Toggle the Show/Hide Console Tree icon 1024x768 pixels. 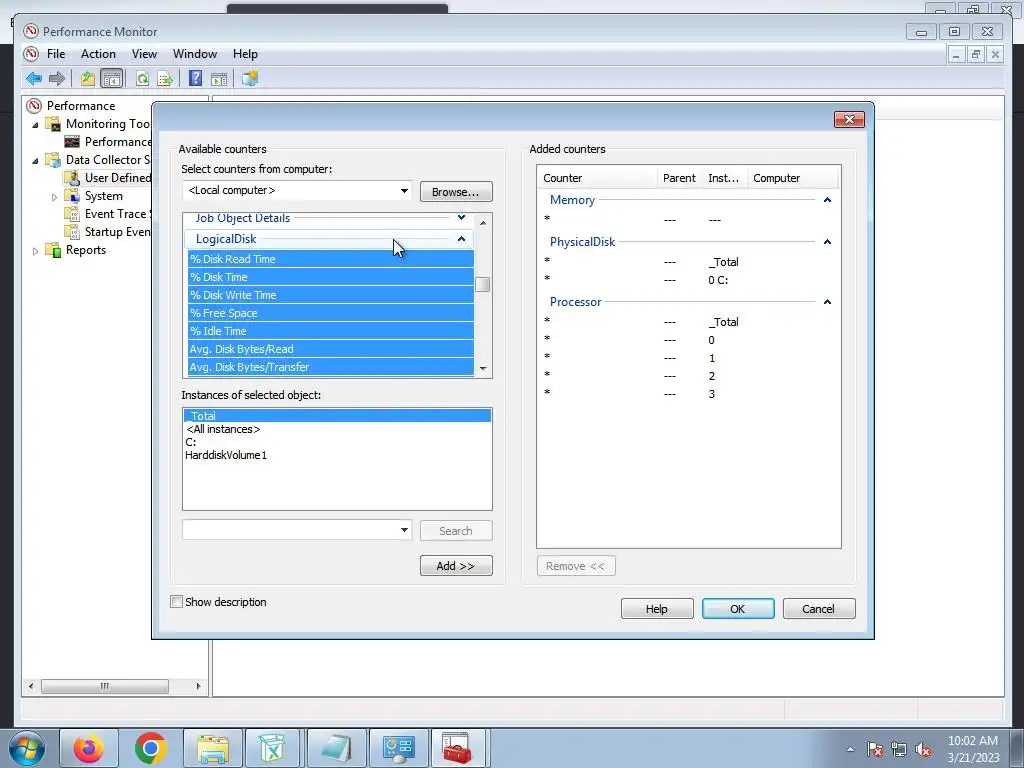[112, 79]
